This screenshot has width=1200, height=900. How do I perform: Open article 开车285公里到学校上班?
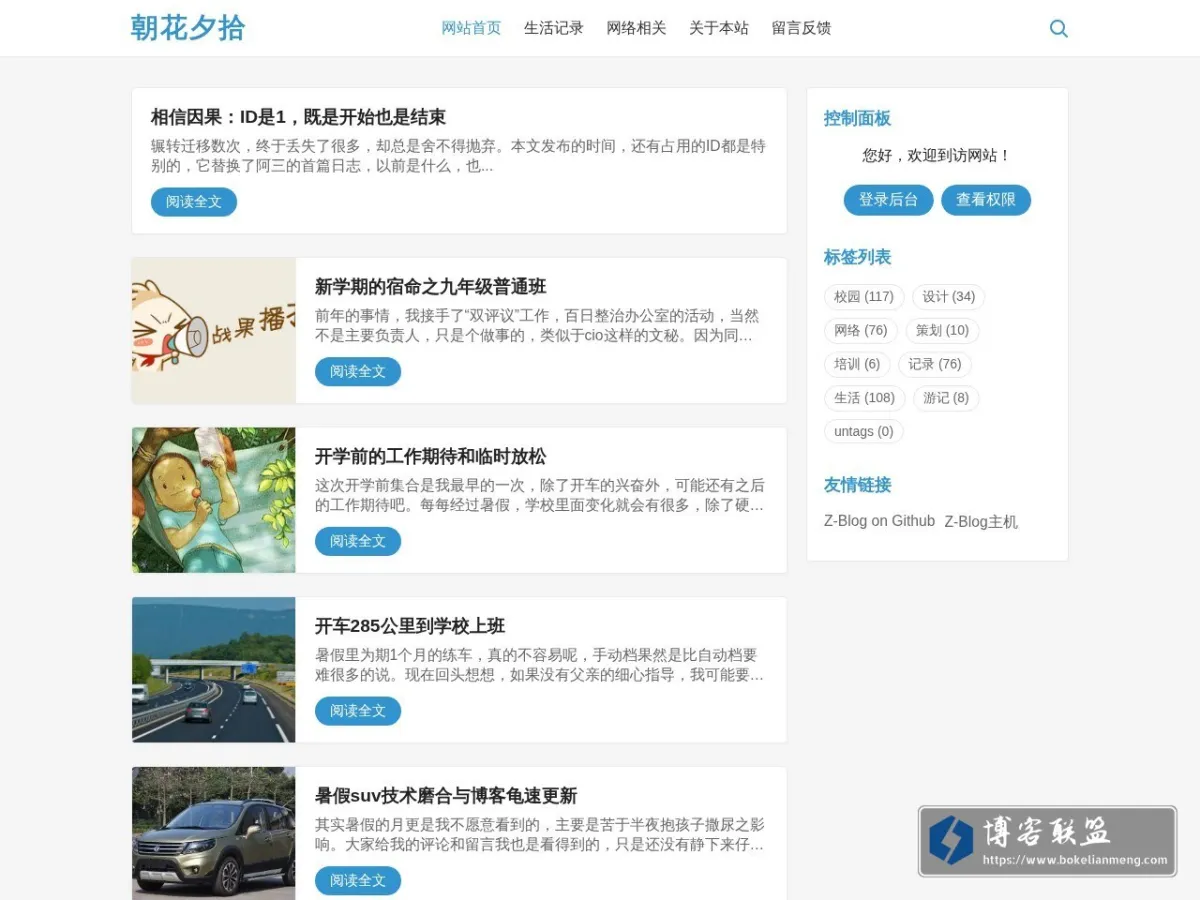tap(410, 627)
